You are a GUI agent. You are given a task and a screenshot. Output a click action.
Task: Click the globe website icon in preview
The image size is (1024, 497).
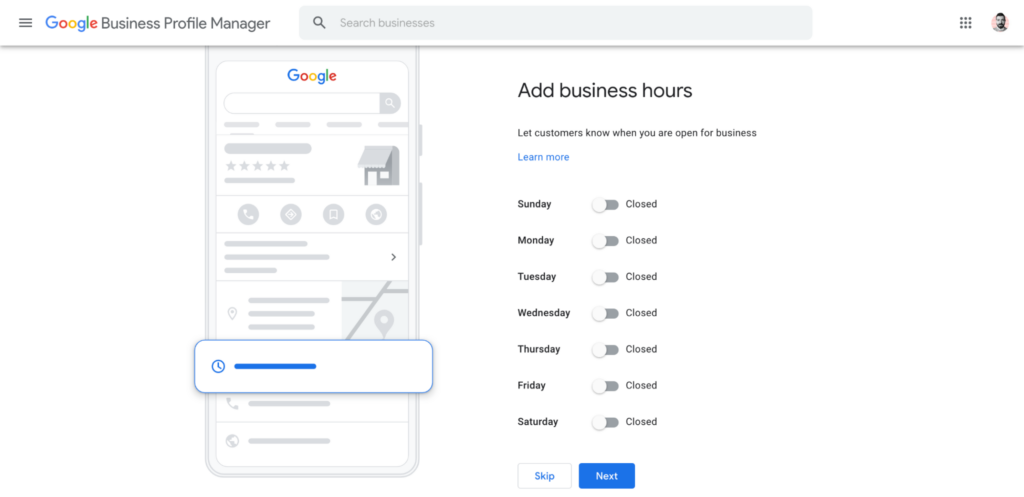pos(376,214)
